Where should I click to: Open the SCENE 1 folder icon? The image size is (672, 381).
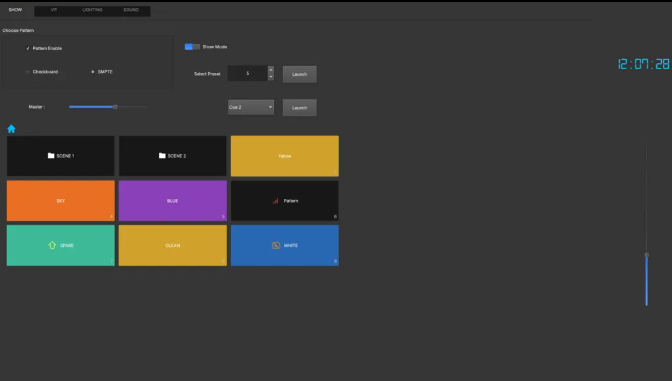click(x=51, y=156)
